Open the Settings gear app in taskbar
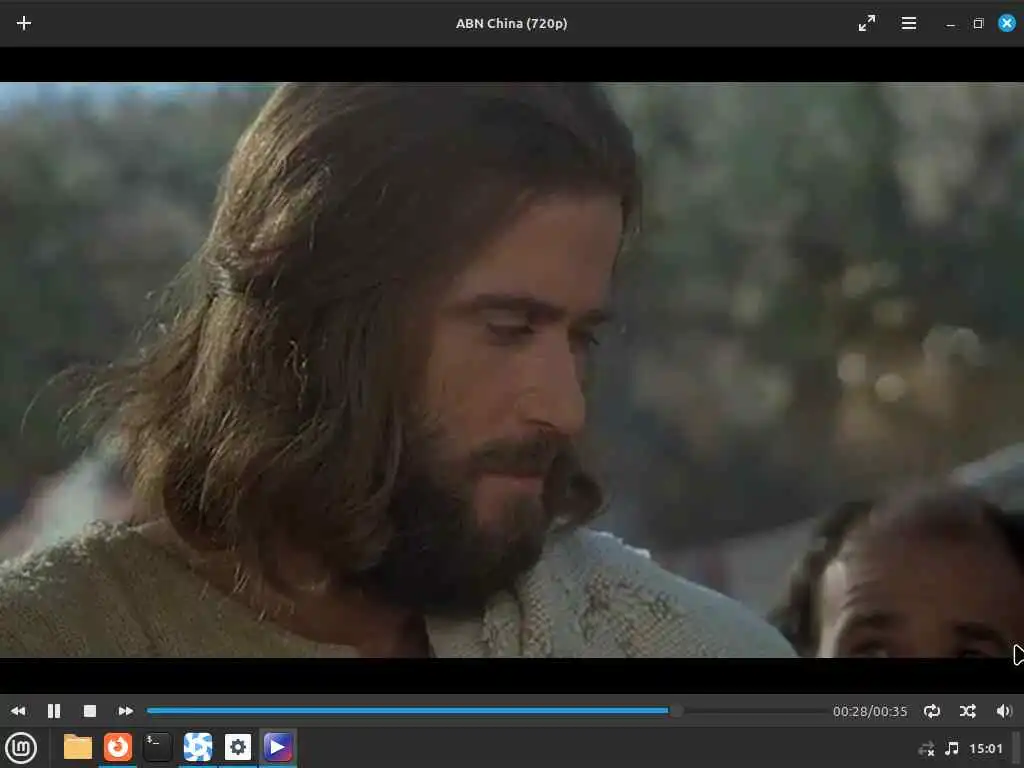This screenshot has width=1024, height=768. pos(238,747)
